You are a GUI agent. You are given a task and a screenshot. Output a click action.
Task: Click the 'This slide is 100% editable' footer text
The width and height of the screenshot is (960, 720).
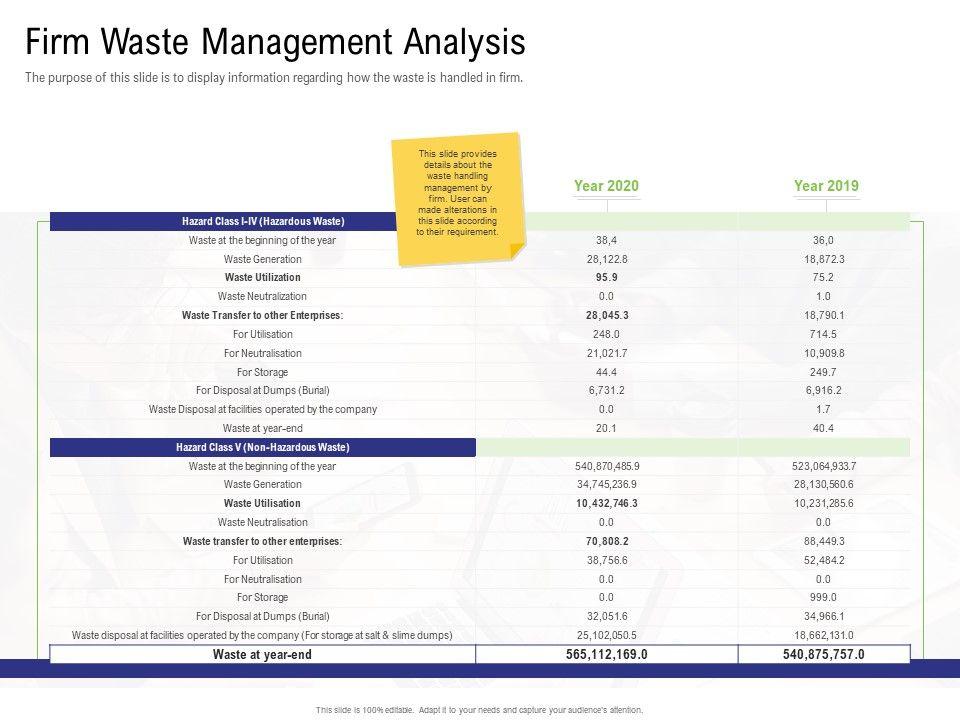pos(479,709)
